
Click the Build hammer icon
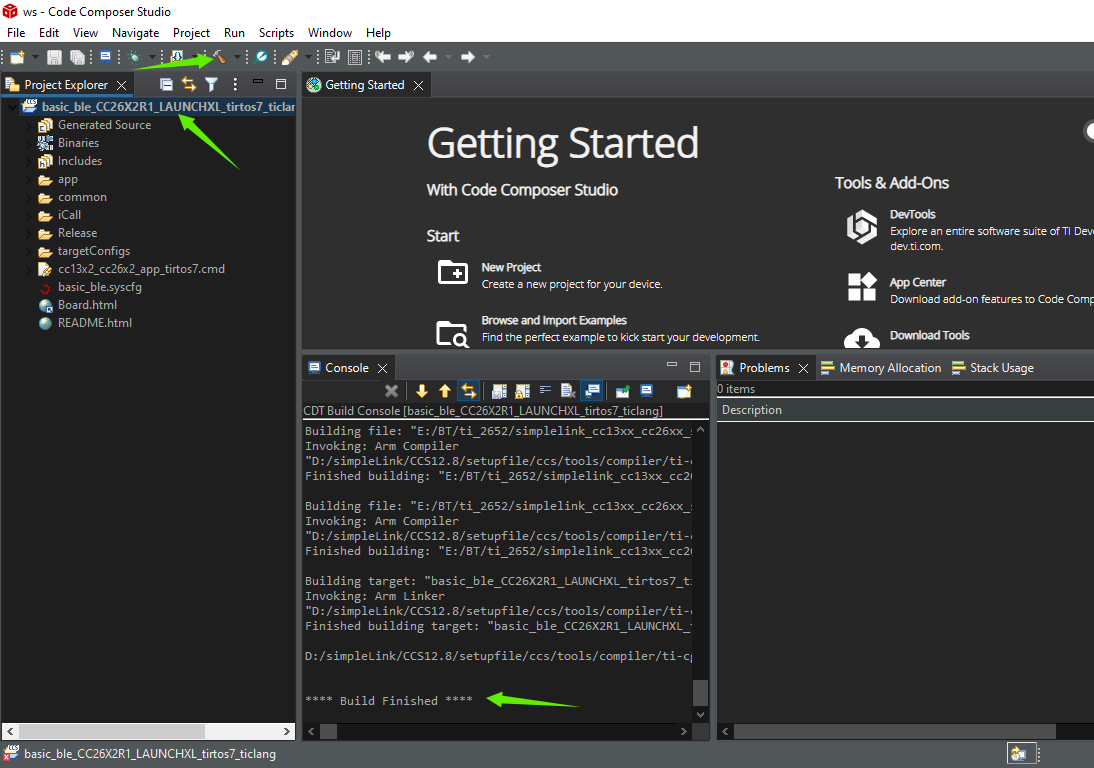click(x=220, y=57)
